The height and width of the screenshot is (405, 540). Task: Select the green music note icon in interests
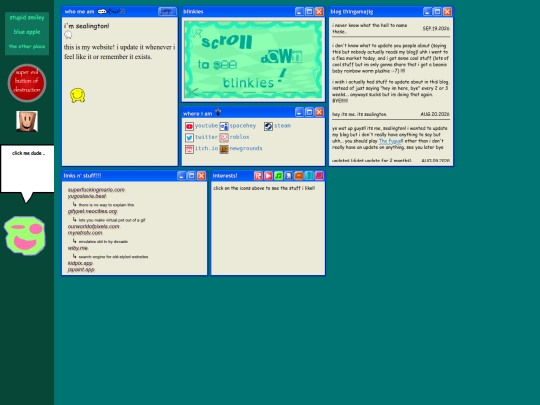click(278, 176)
